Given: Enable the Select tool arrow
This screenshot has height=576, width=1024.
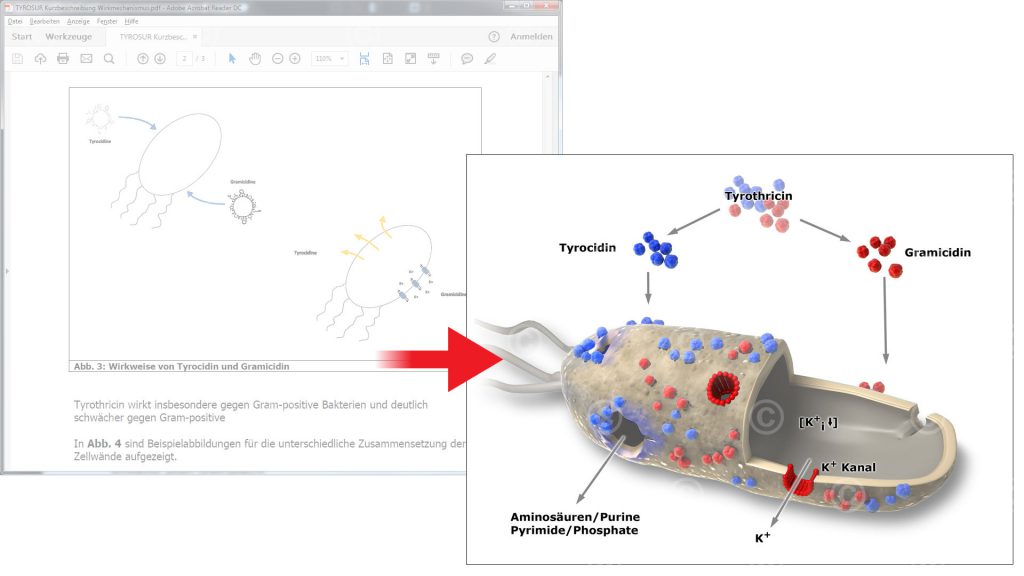Looking at the screenshot, I should (x=232, y=58).
